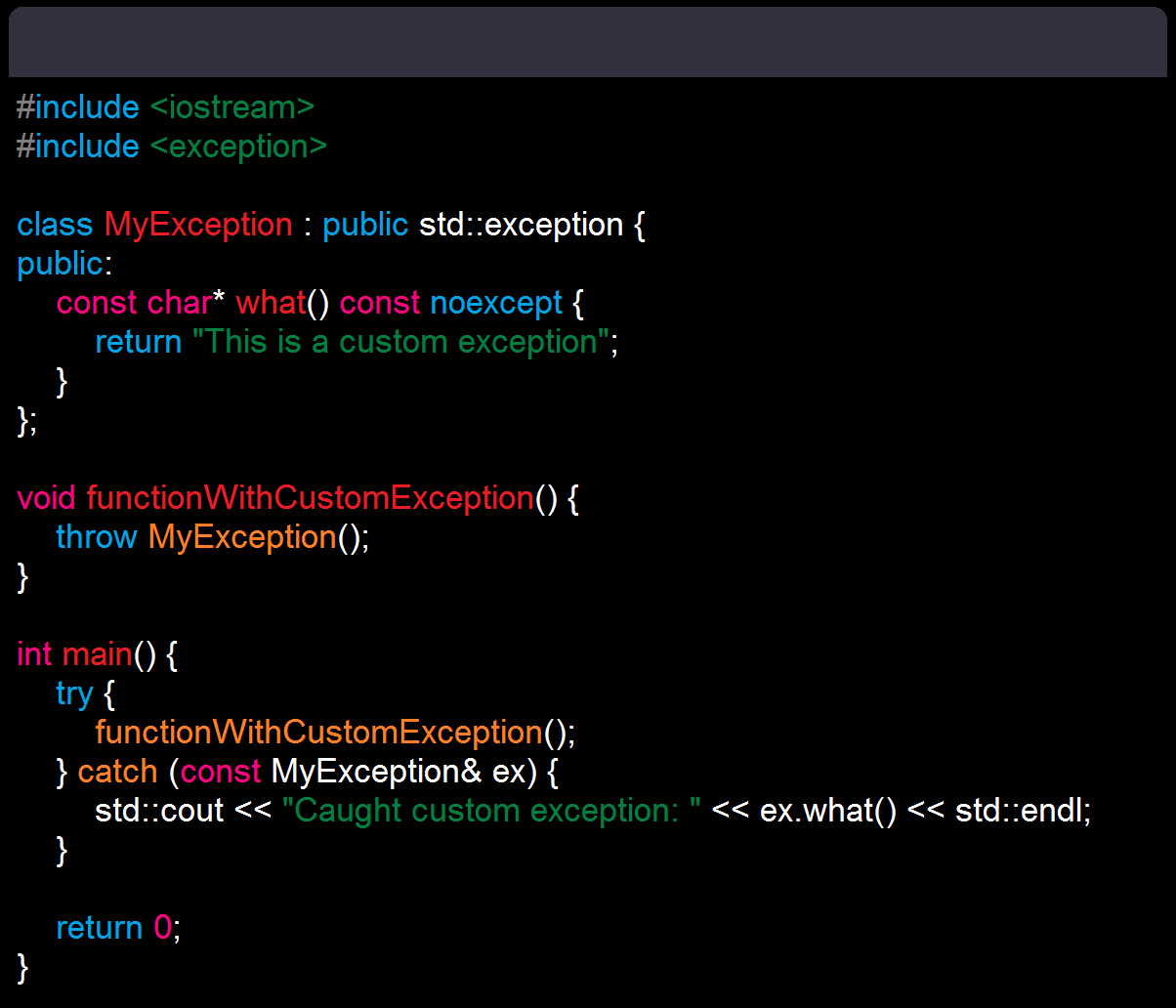The image size is (1176, 1008).
Task: Click #include on the iostream line
Action: (x=78, y=107)
